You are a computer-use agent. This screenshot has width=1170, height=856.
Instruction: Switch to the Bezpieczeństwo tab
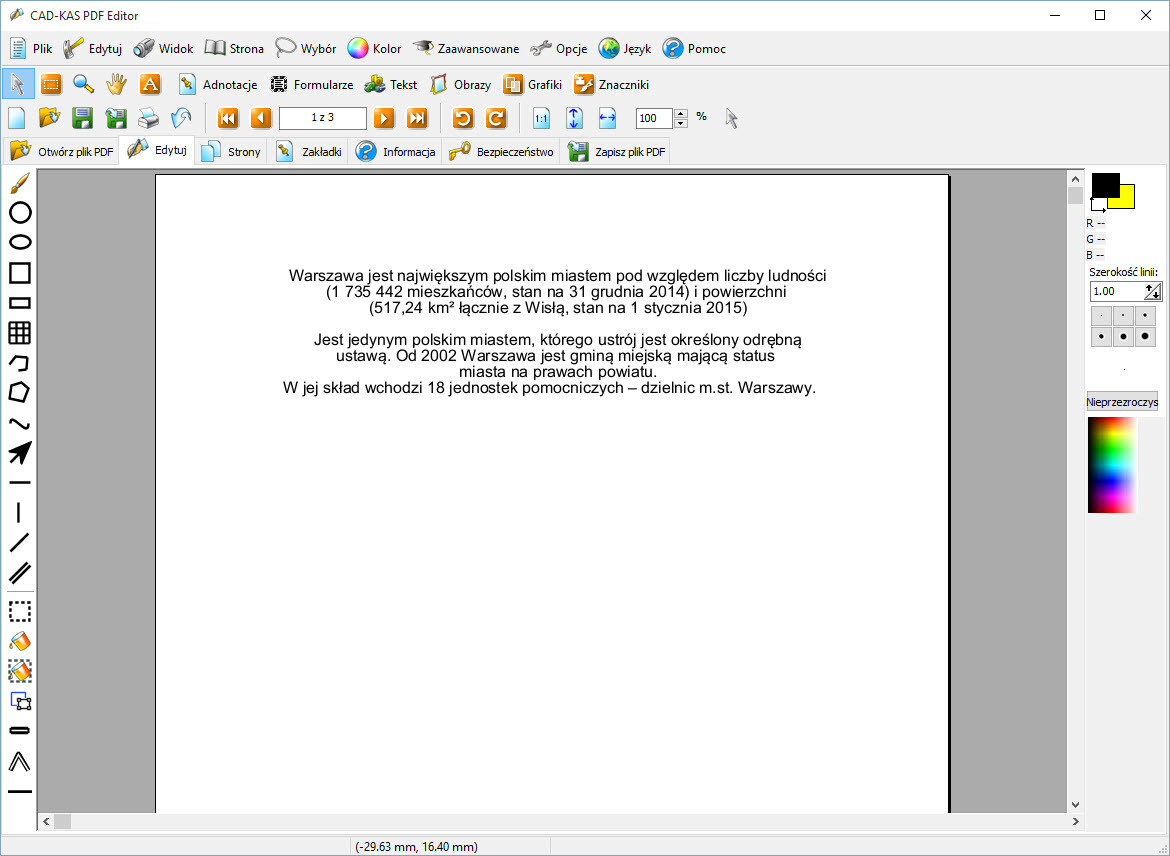[501, 151]
